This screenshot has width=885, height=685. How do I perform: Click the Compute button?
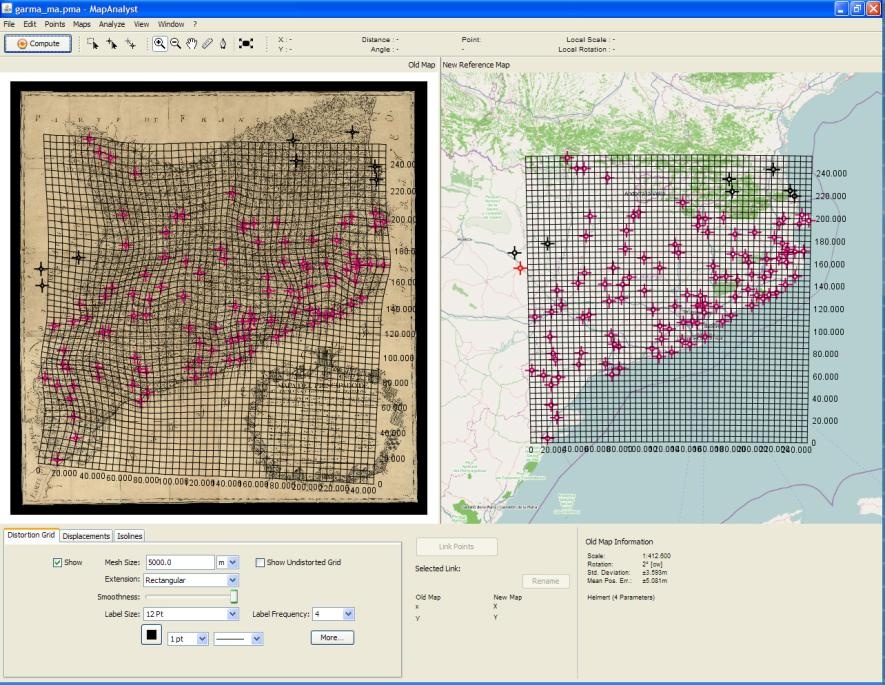38,43
